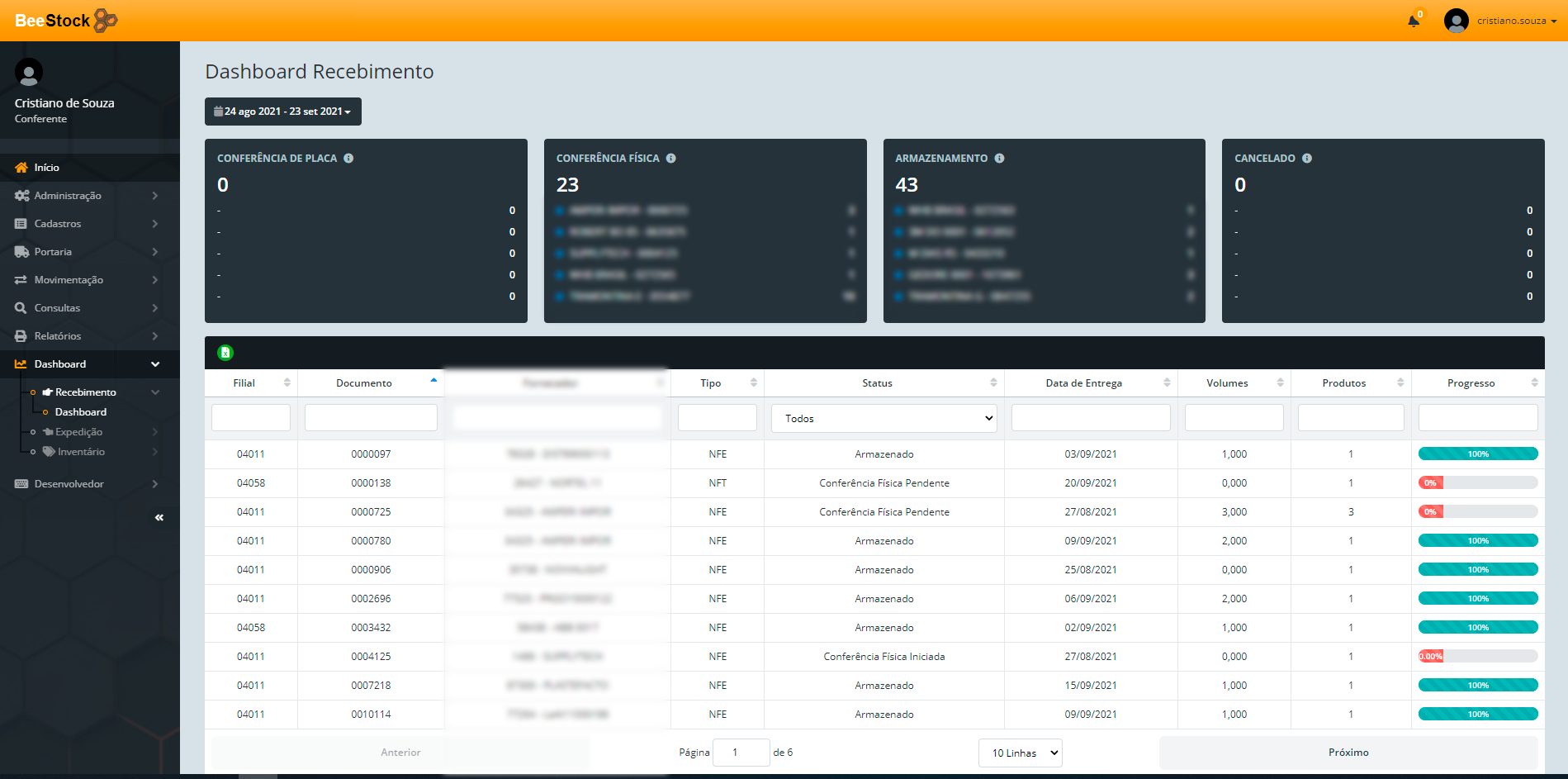
Task: Click document number 0002696 cell
Action: pyautogui.click(x=371, y=599)
